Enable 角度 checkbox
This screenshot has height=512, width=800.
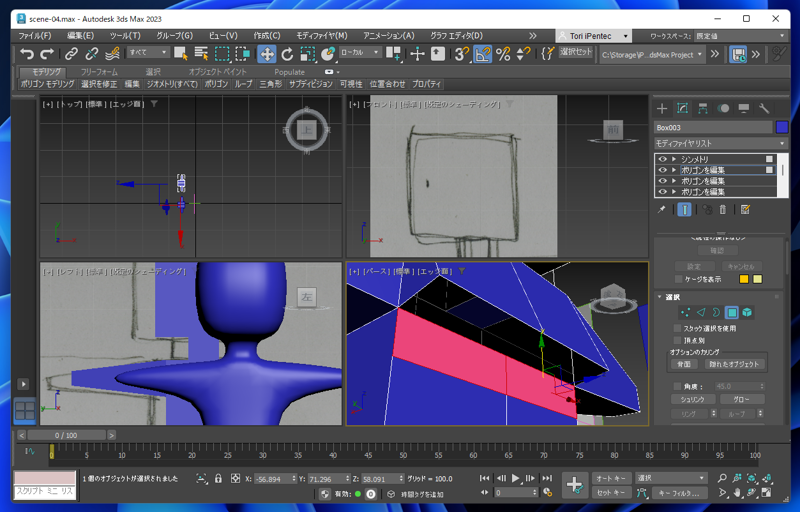coord(678,387)
